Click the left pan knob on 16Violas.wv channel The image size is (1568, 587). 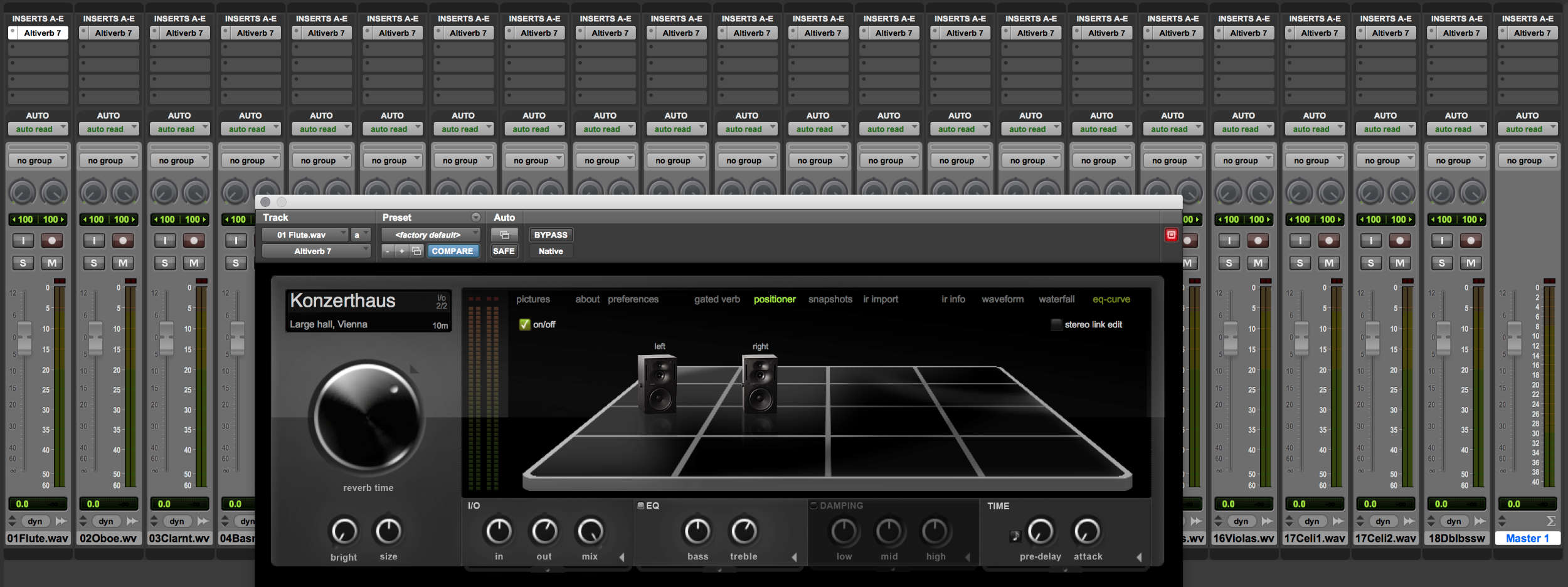coord(1229,193)
